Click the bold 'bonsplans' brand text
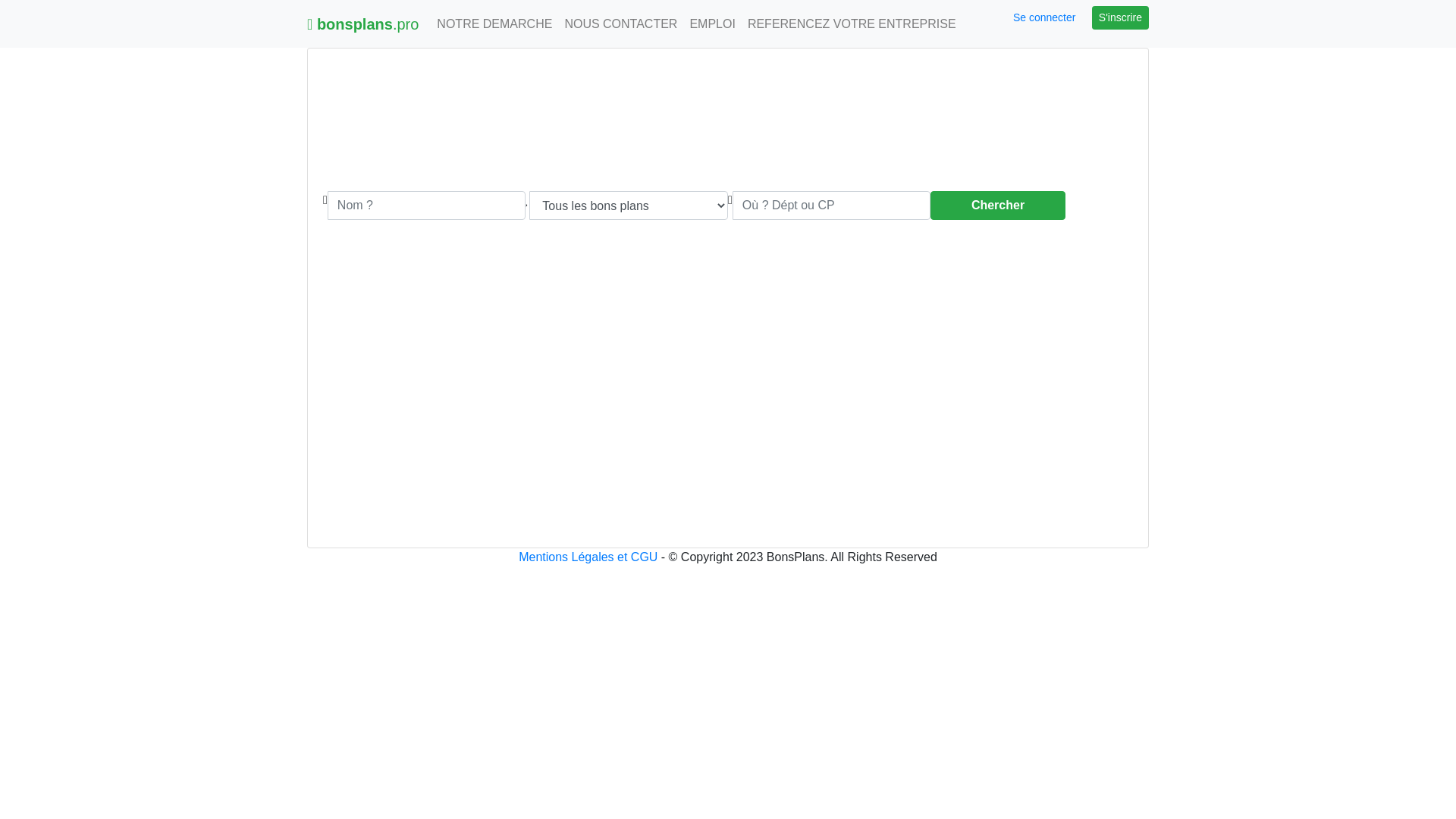Screen dimensions: 1456x819 tap(354, 24)
